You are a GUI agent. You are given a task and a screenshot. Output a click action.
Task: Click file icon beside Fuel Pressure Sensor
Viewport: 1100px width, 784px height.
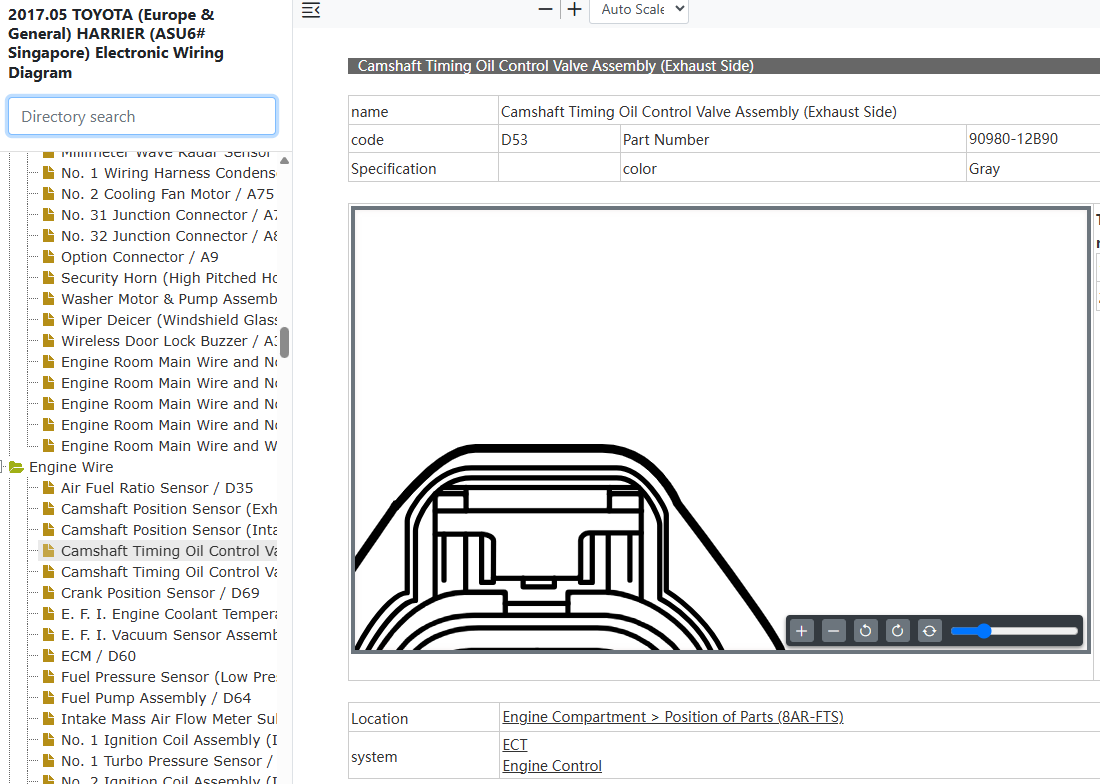click(x=48, y=677)
